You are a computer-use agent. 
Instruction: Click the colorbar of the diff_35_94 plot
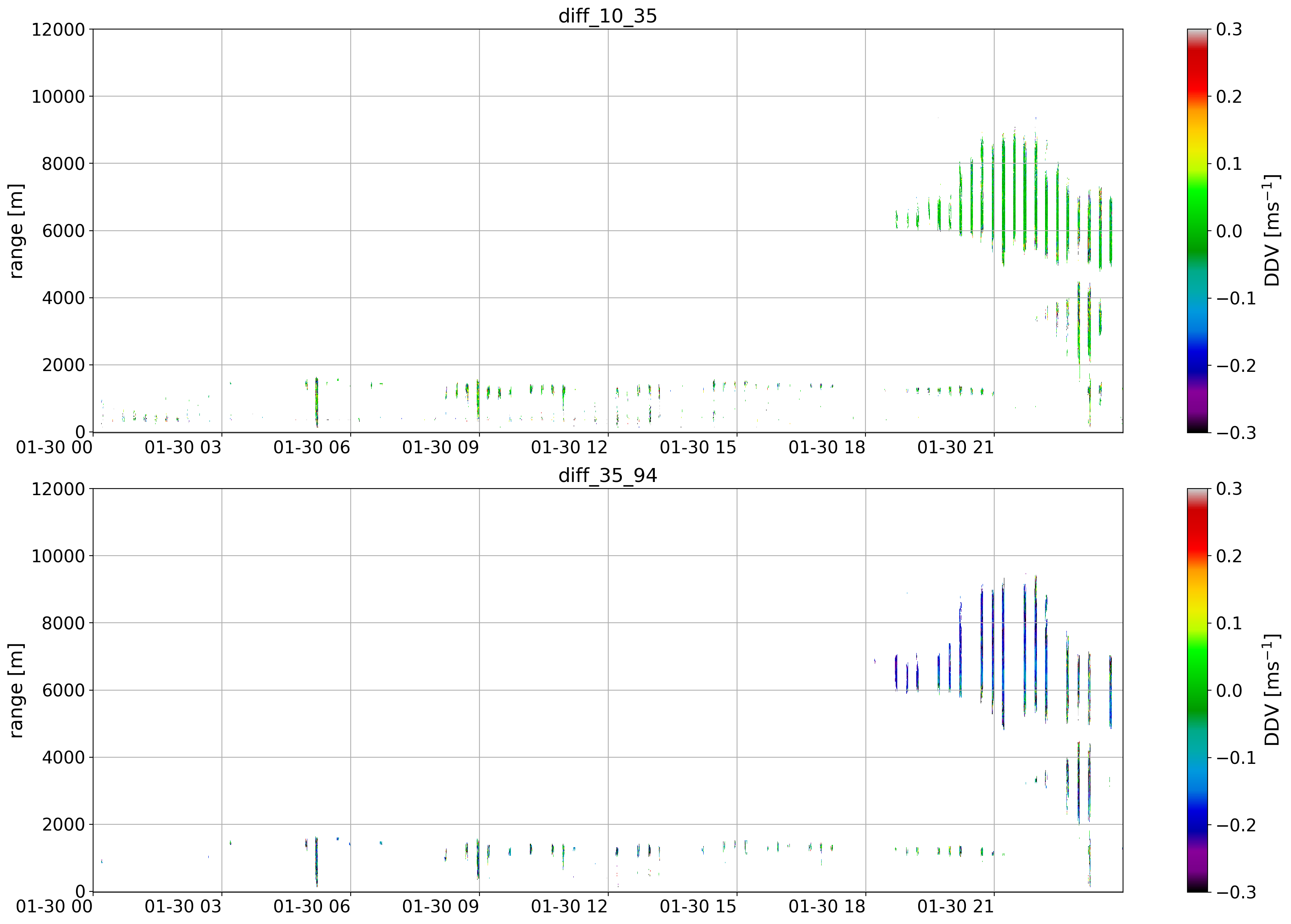coord(1197,690)
